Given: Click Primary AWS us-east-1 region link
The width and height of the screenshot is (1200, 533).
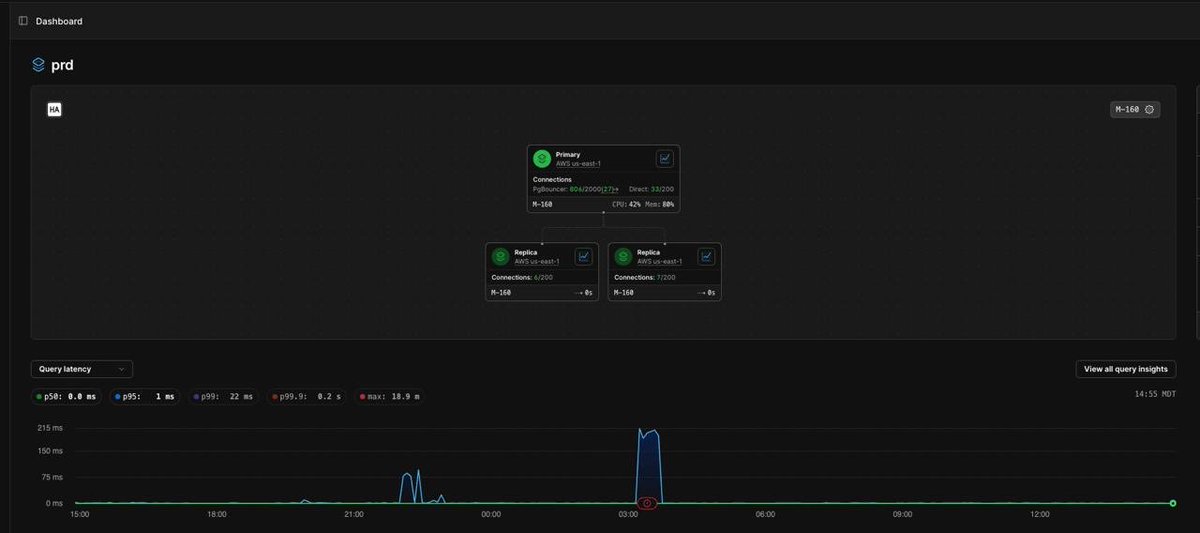Looking at the screenshot, I should 578,163.
